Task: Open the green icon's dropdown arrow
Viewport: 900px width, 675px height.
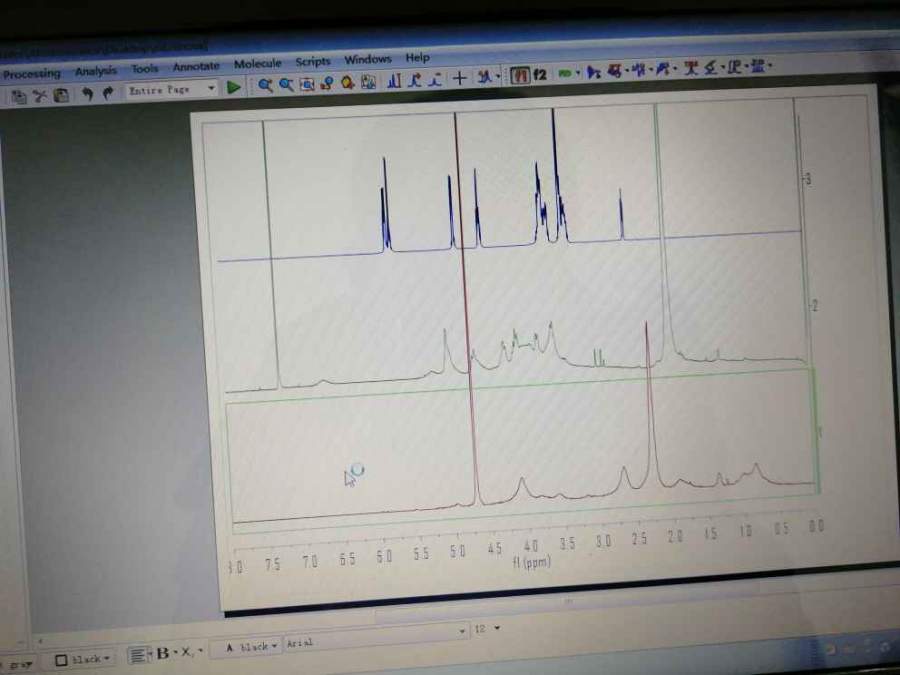Action: pyautogui.click(x=577, y=73)
